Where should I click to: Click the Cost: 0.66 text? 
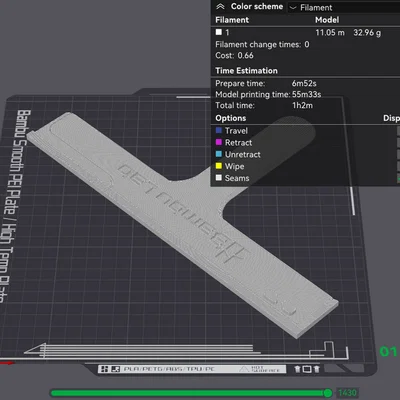click(234, 55)
